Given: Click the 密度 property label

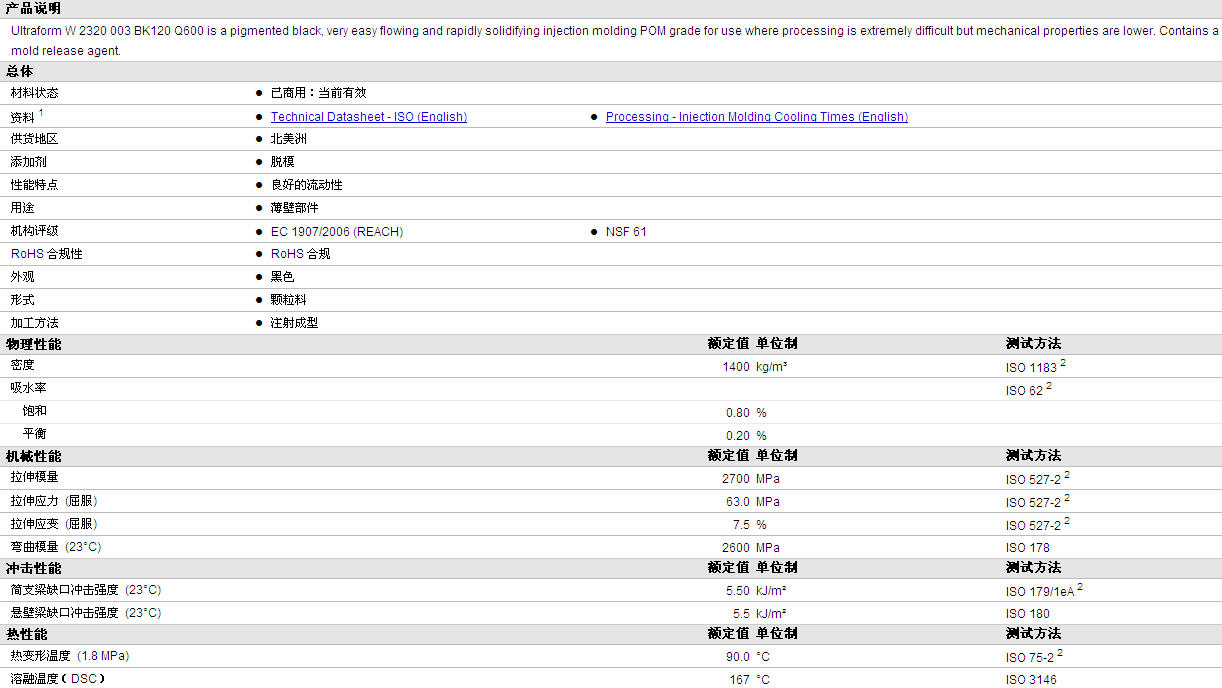Looking at the screenshot, I should point(23,365).
